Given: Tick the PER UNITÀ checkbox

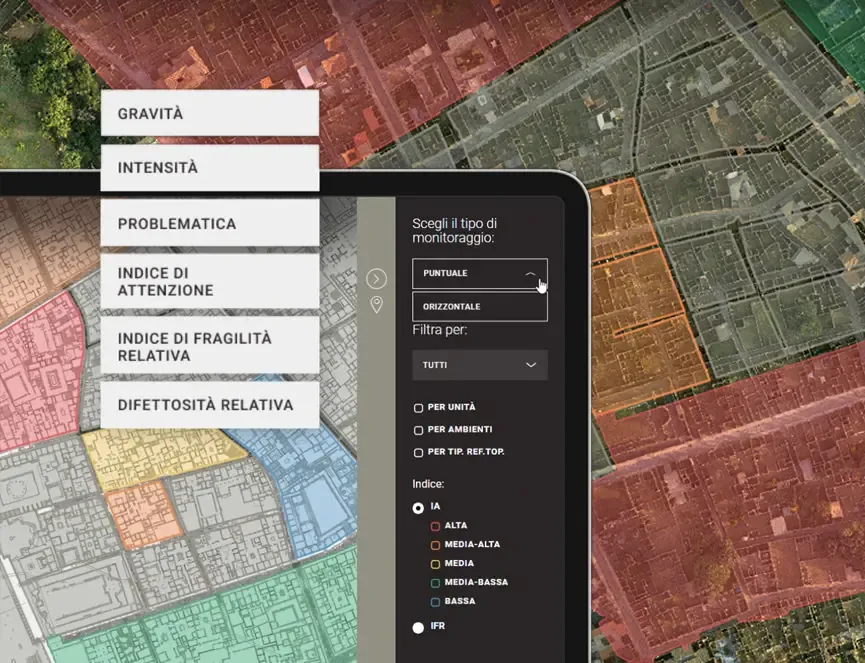Looking at the screenshot, I should point(418,408).
